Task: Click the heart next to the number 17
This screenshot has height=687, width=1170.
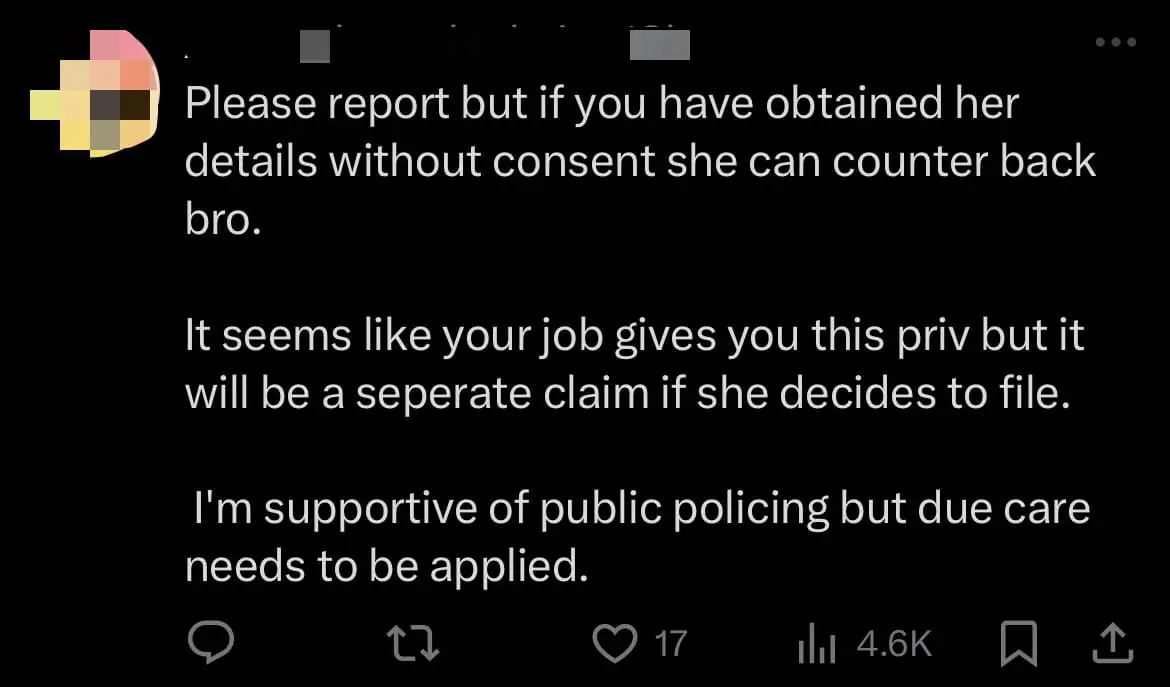Action: point(617,644)
